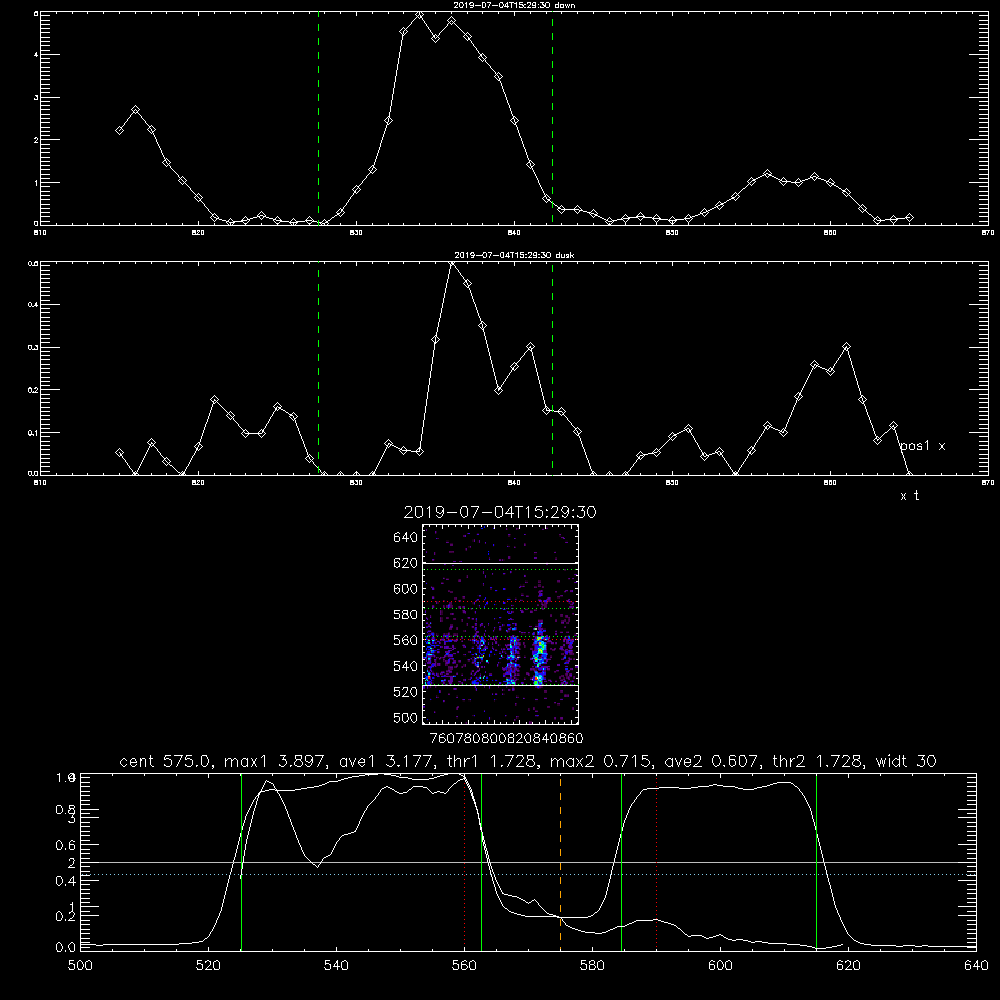This screenshot has width=1000, height=1000.
Task: Click x-axis label 500 of bottom plot
Action: point(80,966)
